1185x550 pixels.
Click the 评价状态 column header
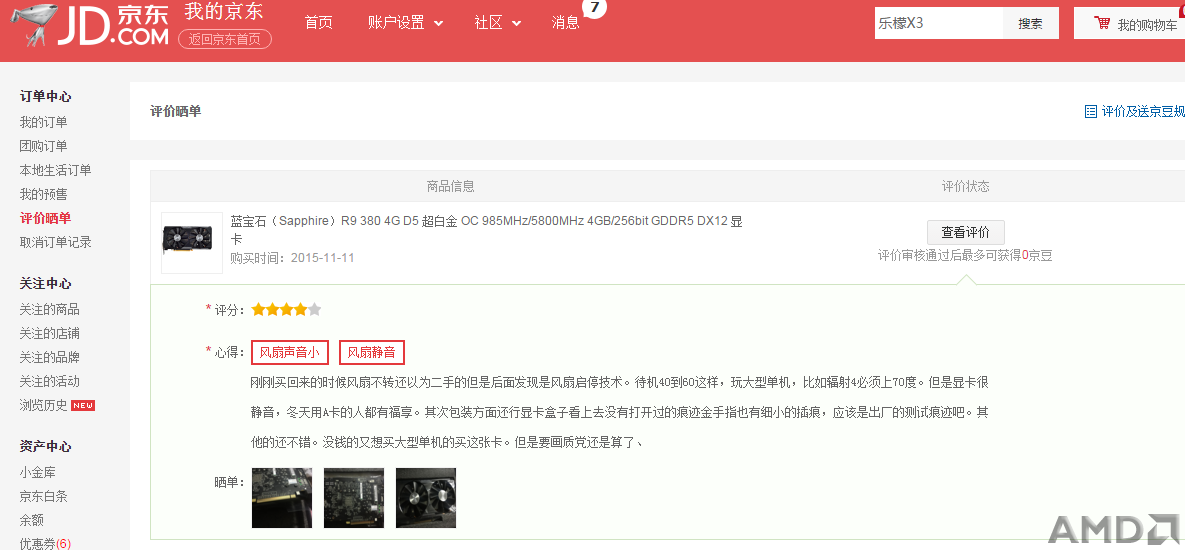(965, 187)
